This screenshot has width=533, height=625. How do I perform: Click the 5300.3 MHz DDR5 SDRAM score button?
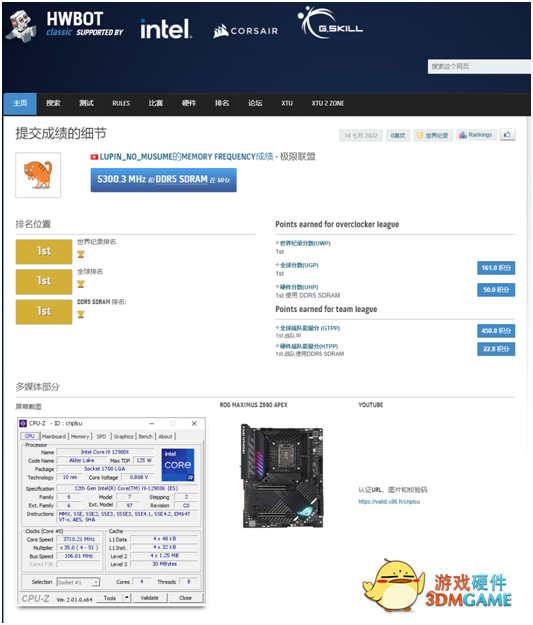pos(163,180)
